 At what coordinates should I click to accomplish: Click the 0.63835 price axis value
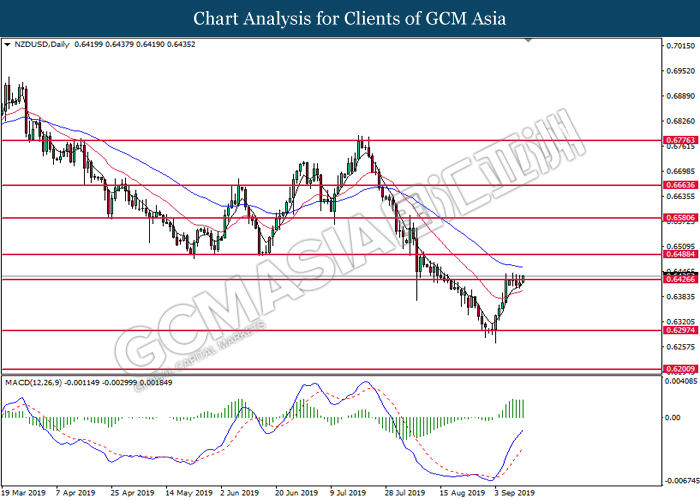tap(680, 296)
